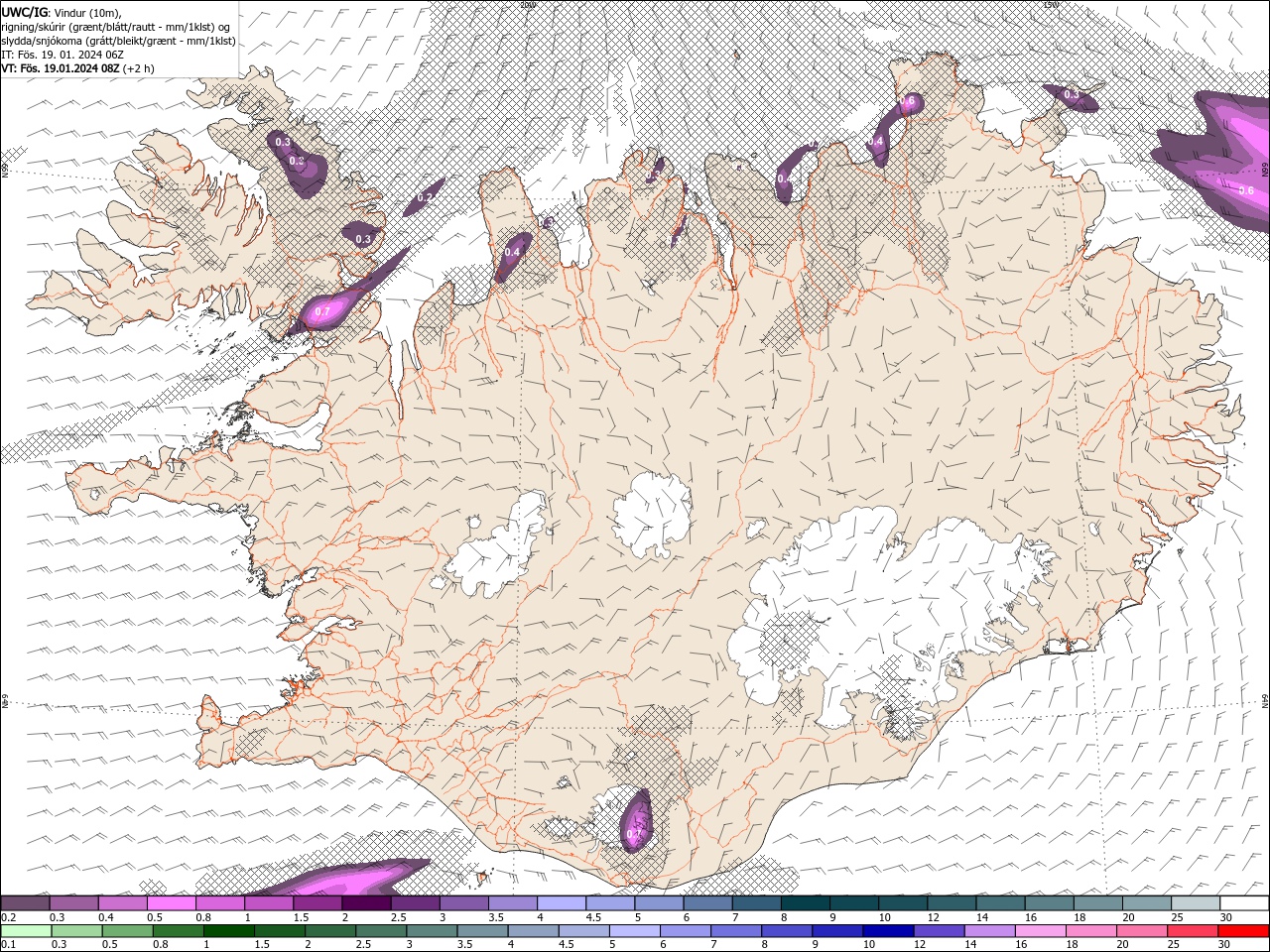This screenshot has height=952, width=1270.
Task: Click the 0.6 value in the pink offshore area
Action: point(1246,190)
